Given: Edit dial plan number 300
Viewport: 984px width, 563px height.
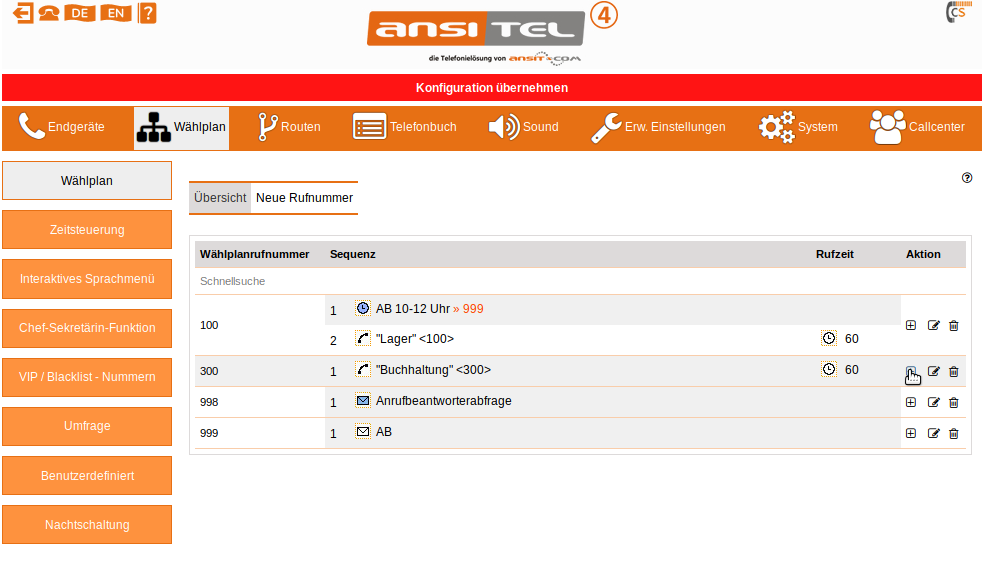Looking at the screenshot, I should point(933,371).
